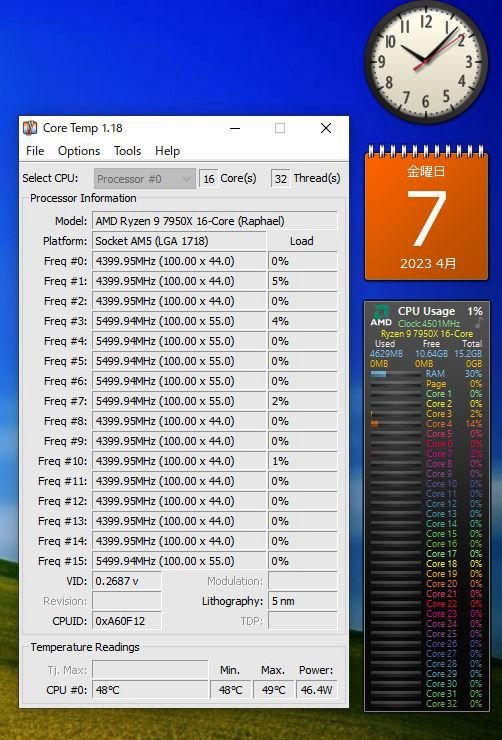502x740 pixels.
Task: Click the 金曜日 weekday label on calendar
Action: pos(426,171)
